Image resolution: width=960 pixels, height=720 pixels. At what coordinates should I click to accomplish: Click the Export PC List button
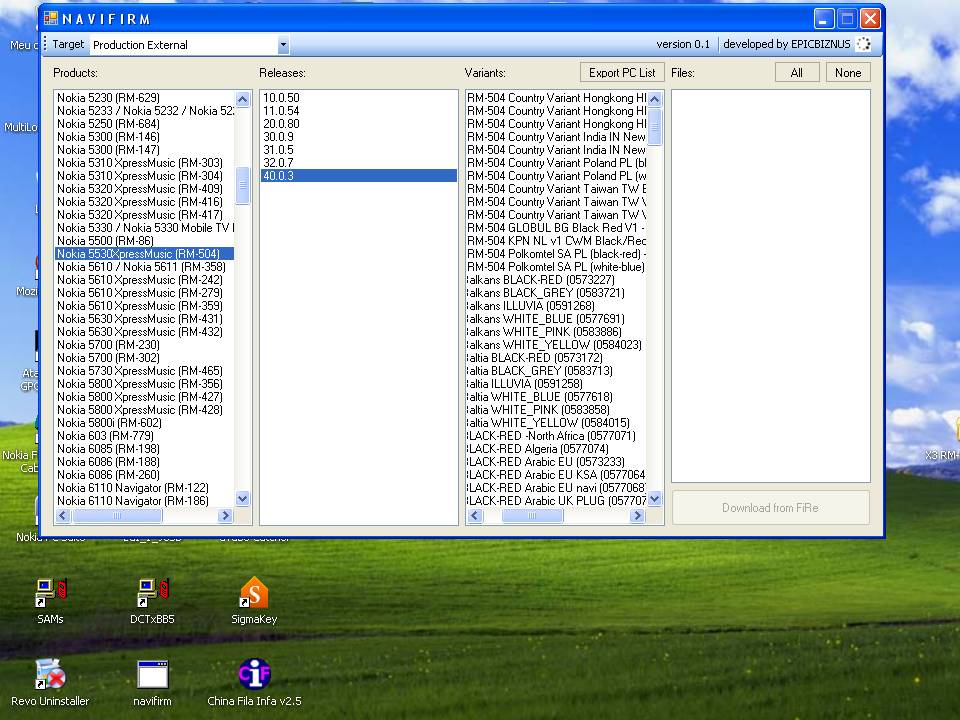622,73
